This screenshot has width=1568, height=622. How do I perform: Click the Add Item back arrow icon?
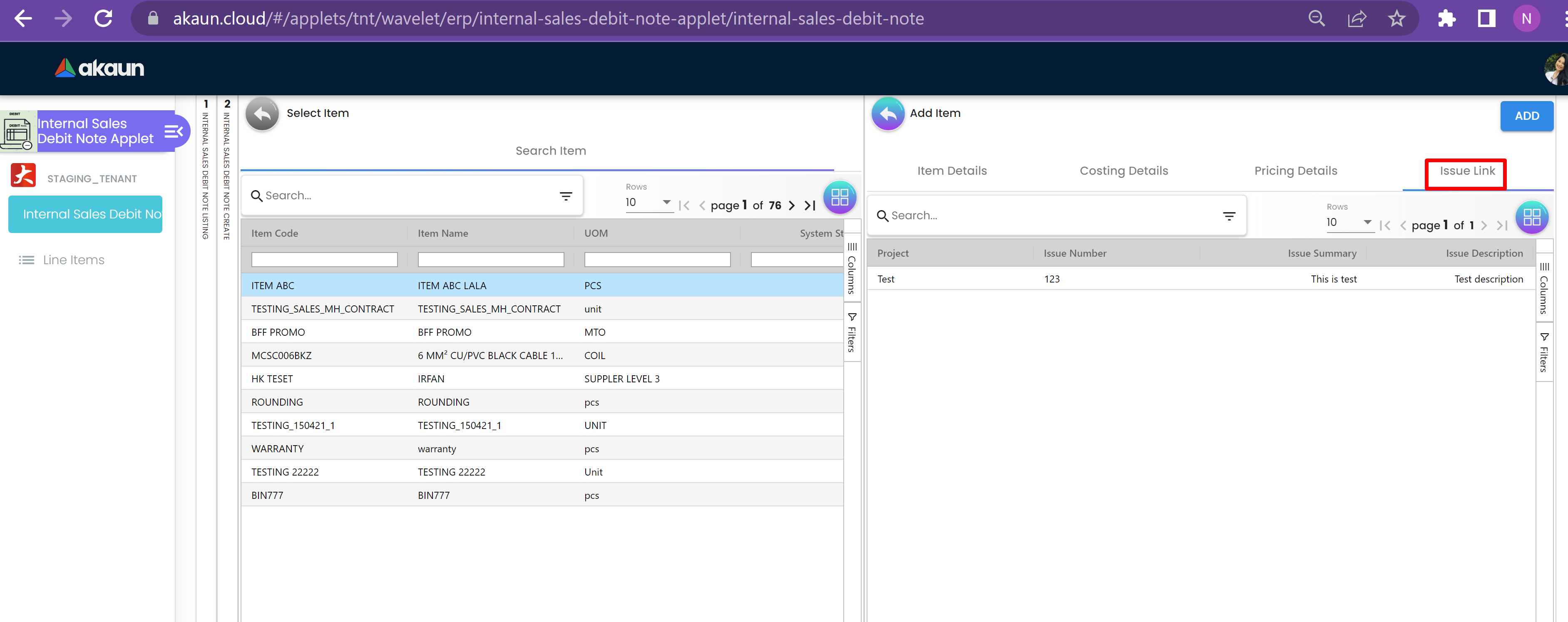tap(887, 113)
